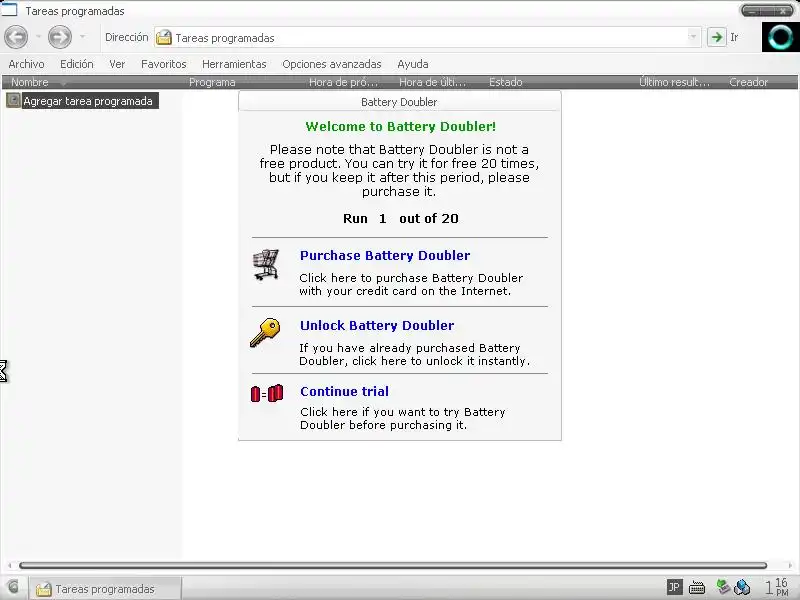Open the Herramientas menu
This screenshot has width=800, height=600.
pyautogui.click(x=234, y=64)
